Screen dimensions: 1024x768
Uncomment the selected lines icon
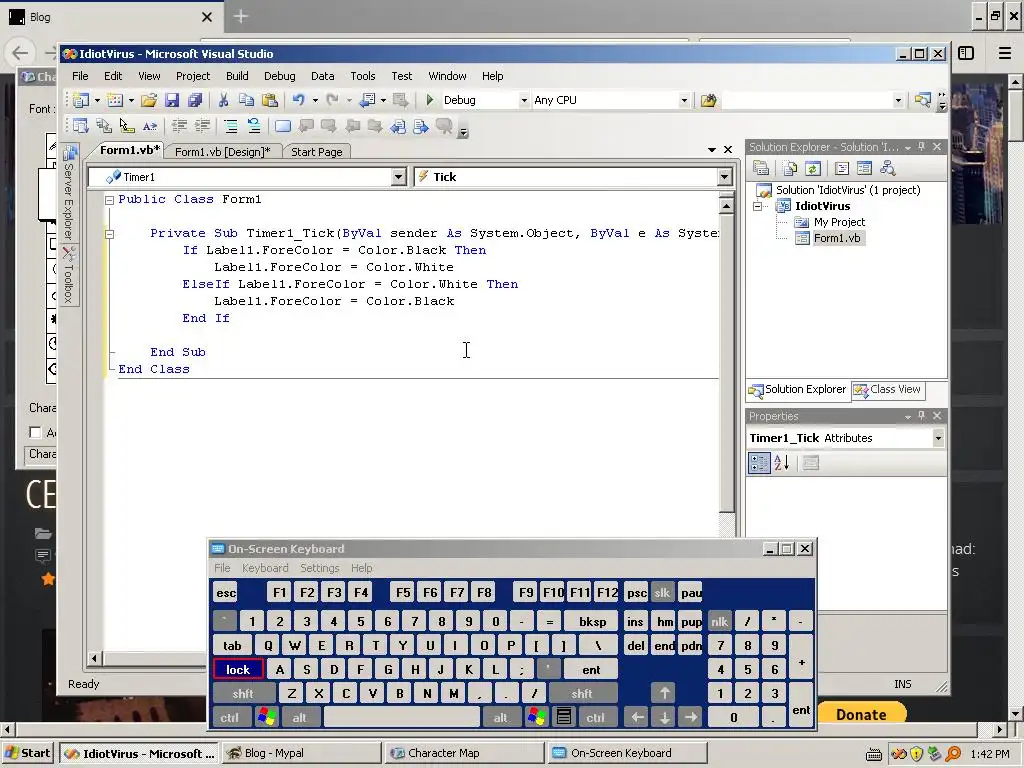click(253, 126)
